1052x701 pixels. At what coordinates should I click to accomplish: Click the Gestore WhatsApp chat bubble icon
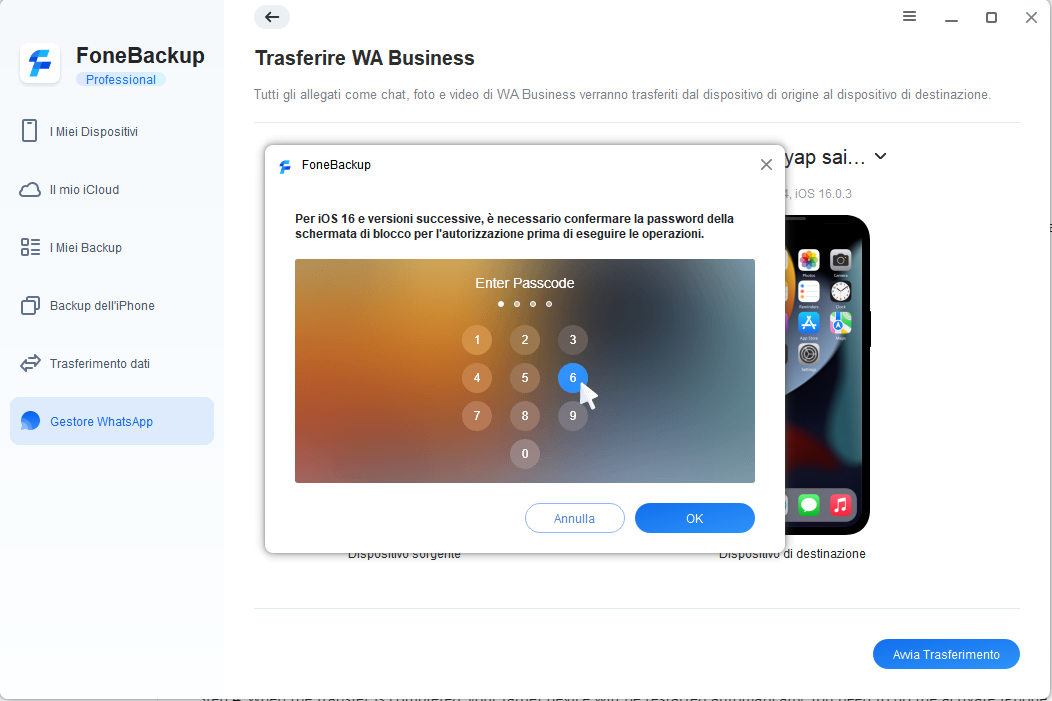[30, 421]
